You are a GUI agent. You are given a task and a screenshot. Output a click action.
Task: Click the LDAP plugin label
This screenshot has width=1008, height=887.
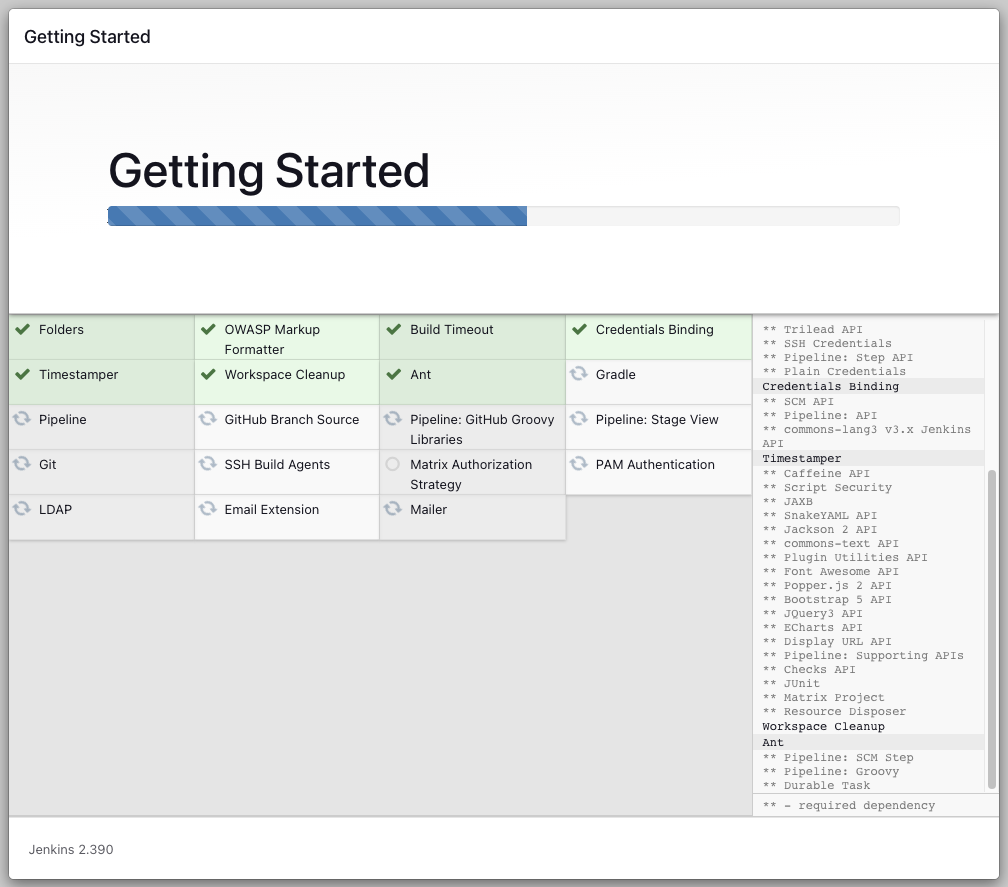pyautogui.click(x=55, y=510)
